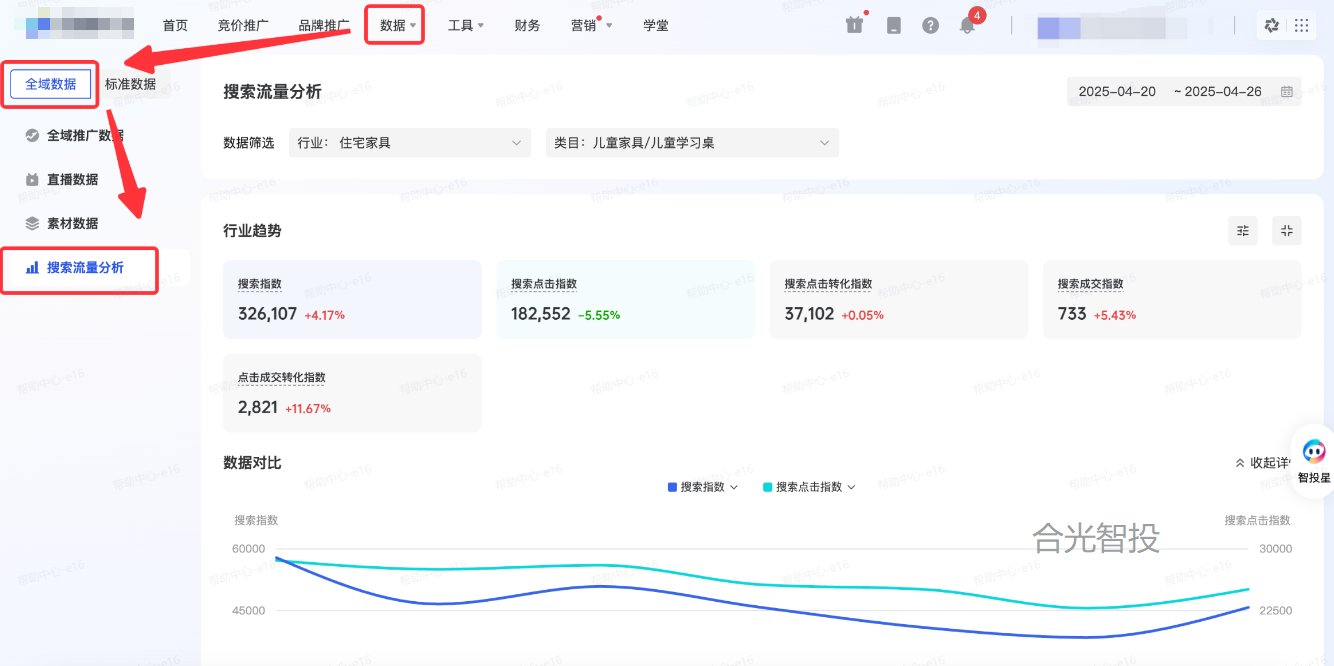Viewport: 1334px width, 666px height.
Task: Click the 60000 axis label
Action: pos(248,549)
